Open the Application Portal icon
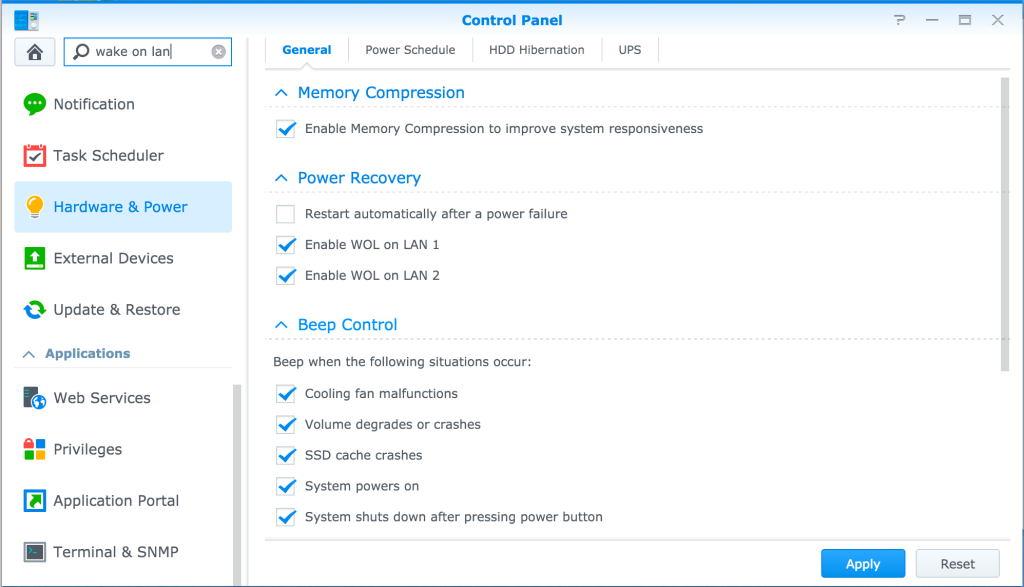This screenshot has width=1024, height=587. click(35, 501)
